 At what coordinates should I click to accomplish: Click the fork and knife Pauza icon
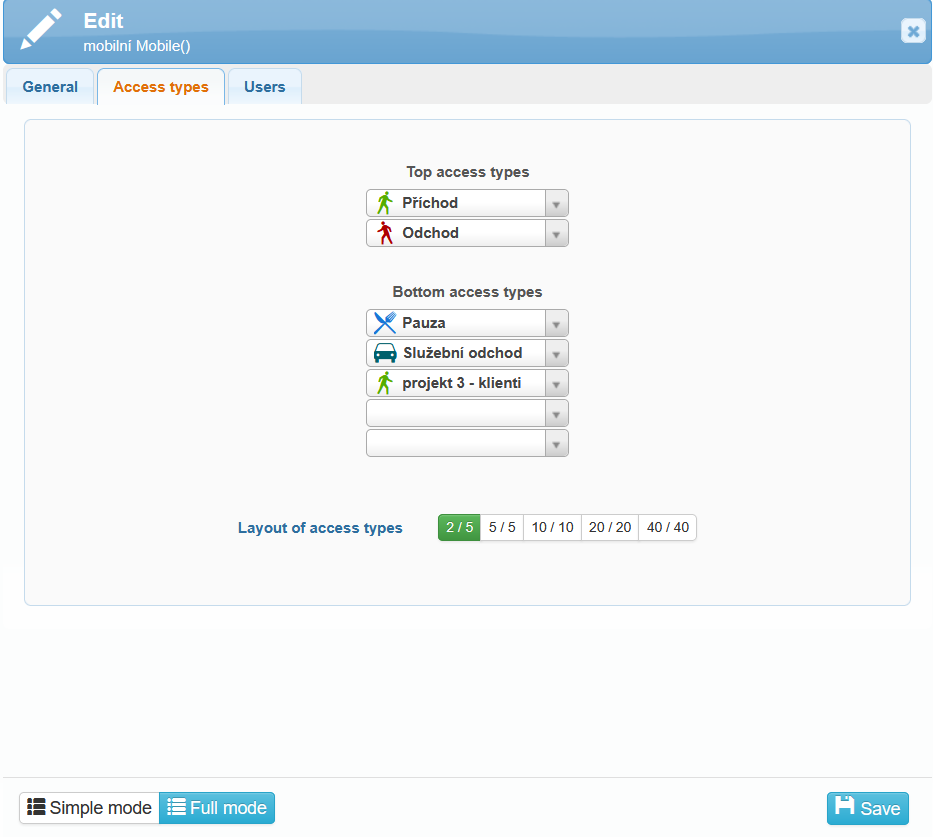[384, 323]
